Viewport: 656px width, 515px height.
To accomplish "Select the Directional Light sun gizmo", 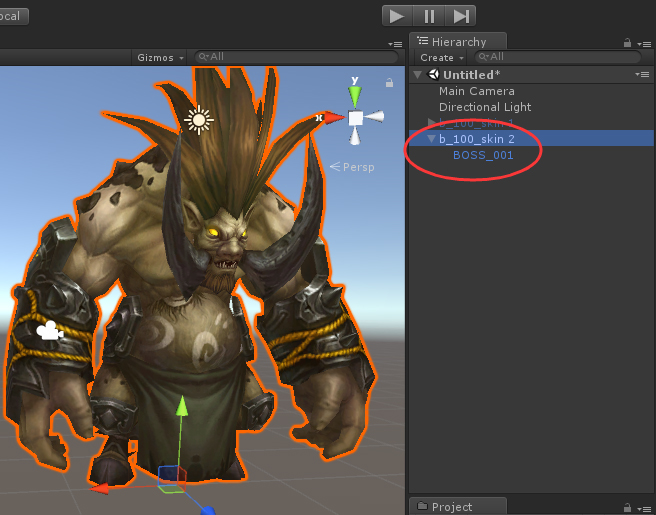I will 199,120.
